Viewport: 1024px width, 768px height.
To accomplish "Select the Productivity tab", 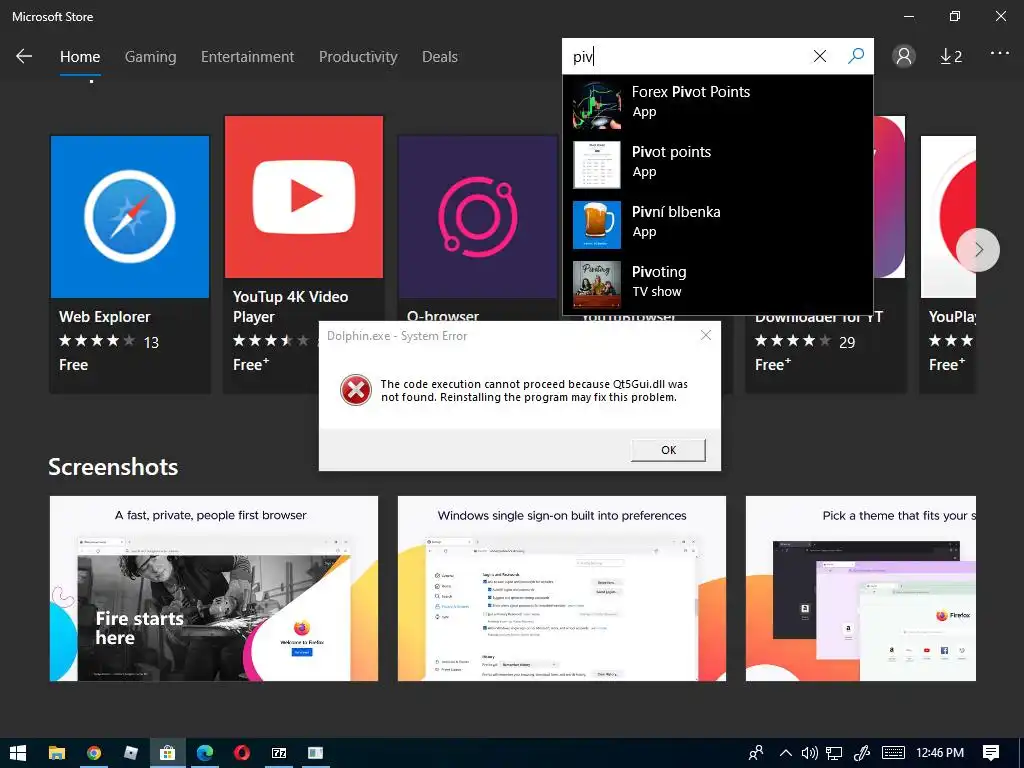I will tap(358, 57).
